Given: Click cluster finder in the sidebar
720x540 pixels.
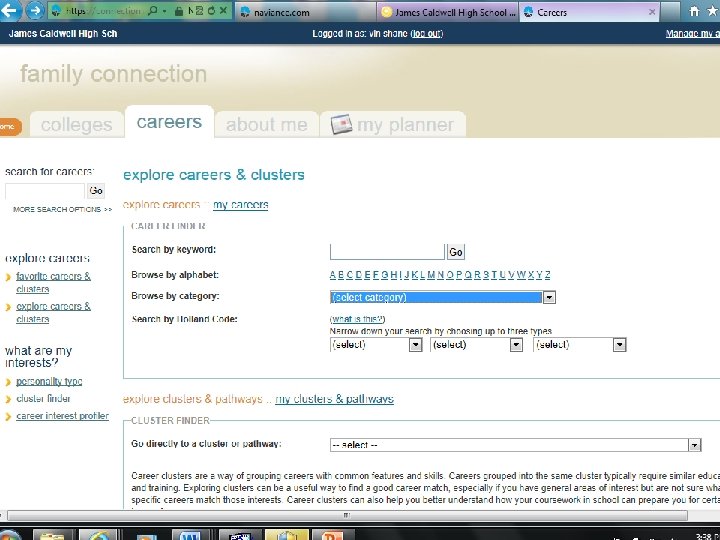Looking at the screenshot, I should click(x=43, y=399).
